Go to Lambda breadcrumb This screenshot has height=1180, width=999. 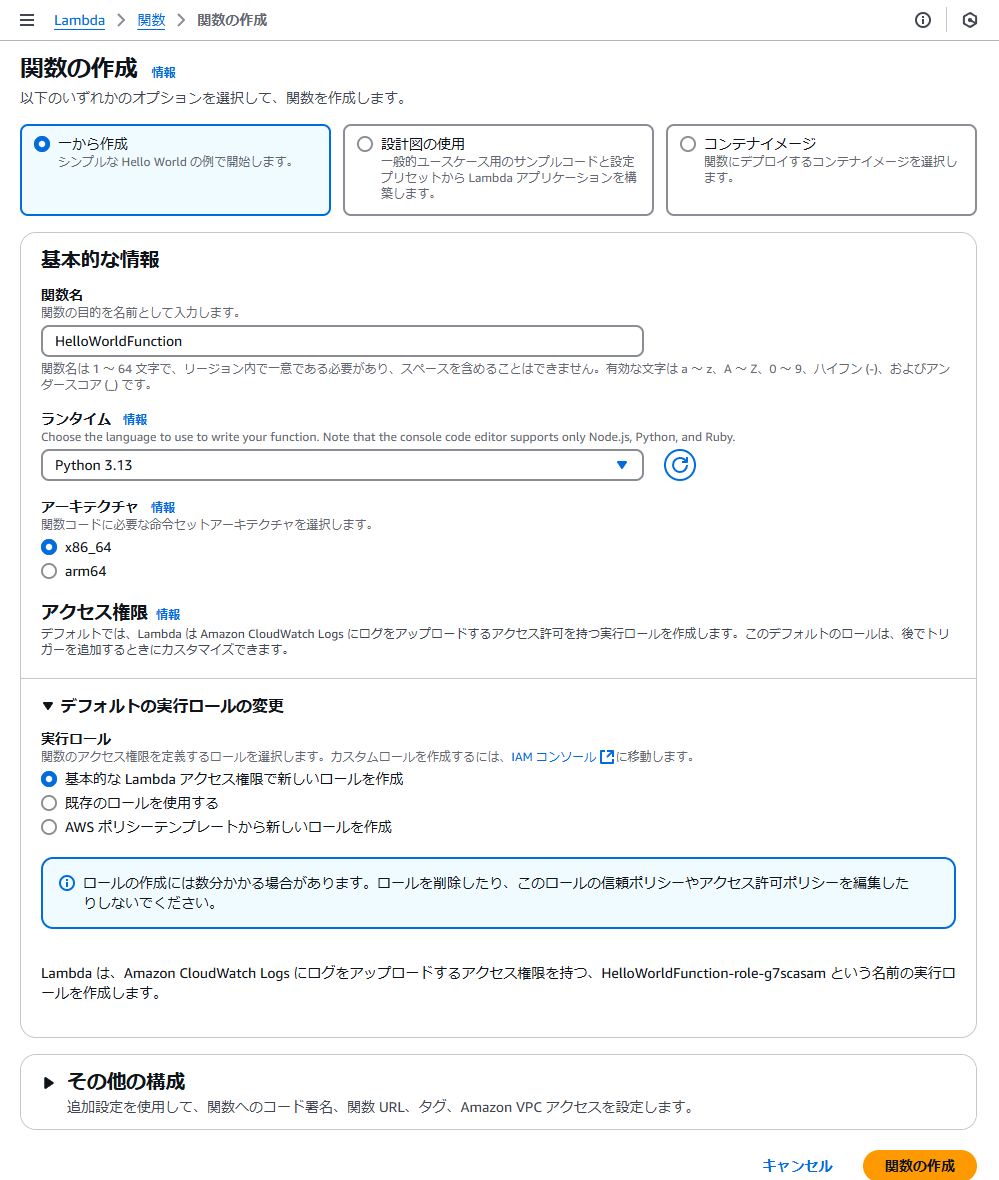click(79, 20)
